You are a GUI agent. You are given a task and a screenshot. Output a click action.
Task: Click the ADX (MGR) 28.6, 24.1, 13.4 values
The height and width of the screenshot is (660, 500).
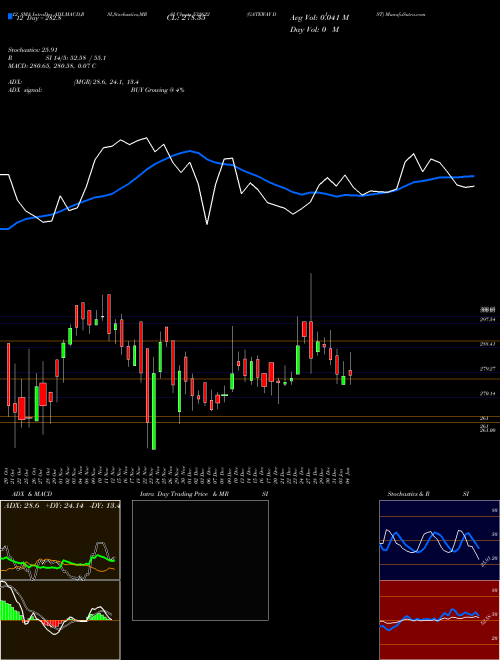click(x=106, y=82)
